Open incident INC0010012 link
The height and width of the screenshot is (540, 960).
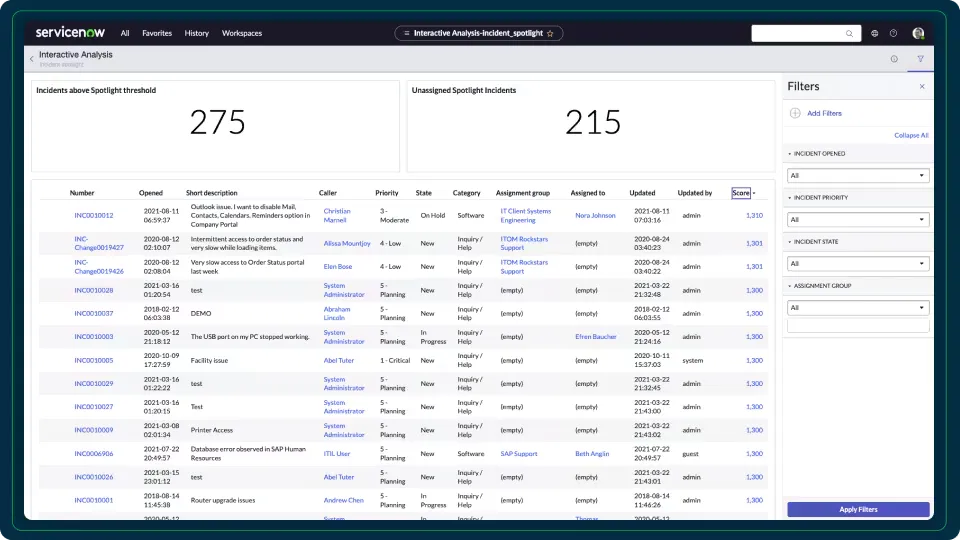(94, 216)
